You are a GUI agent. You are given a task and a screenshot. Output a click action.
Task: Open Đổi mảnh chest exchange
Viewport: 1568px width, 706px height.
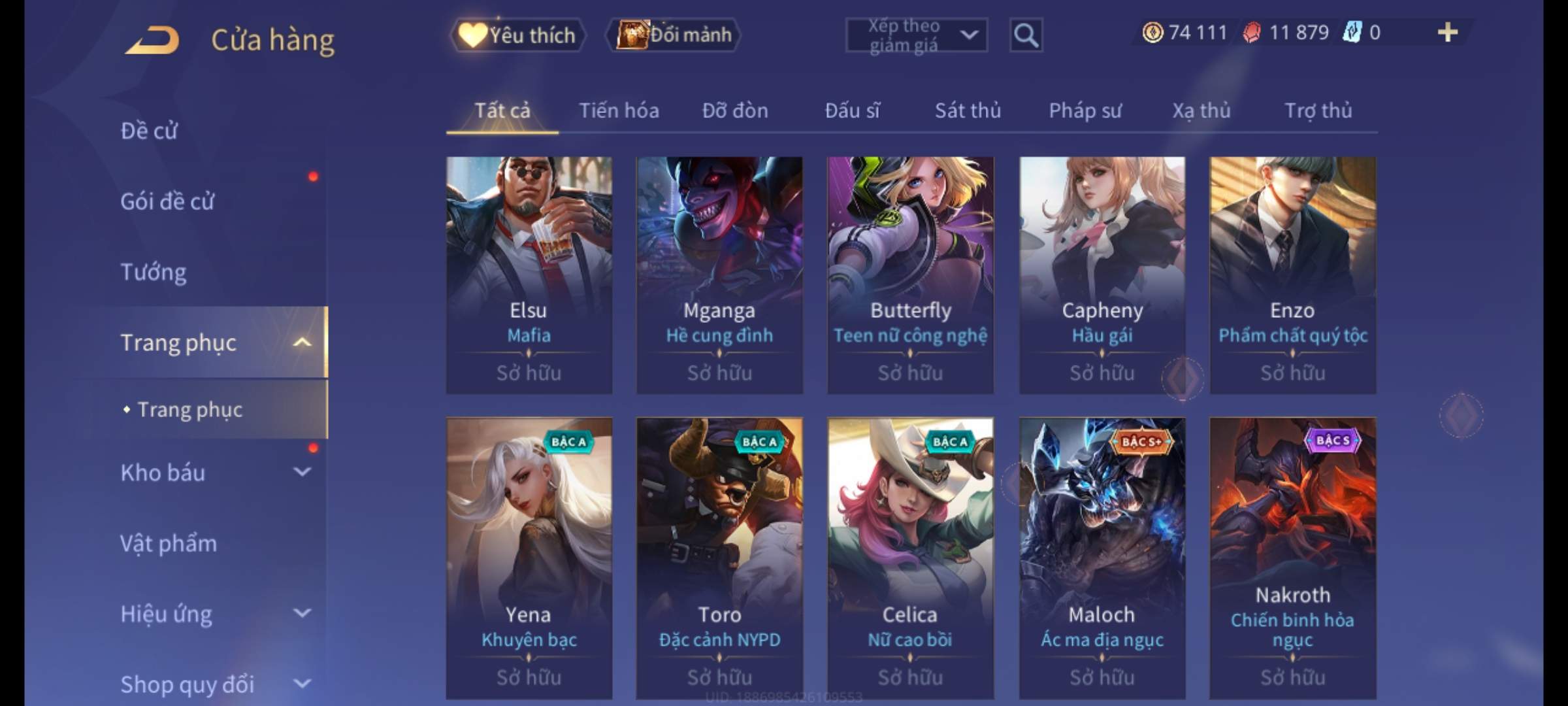click(674, 35)
